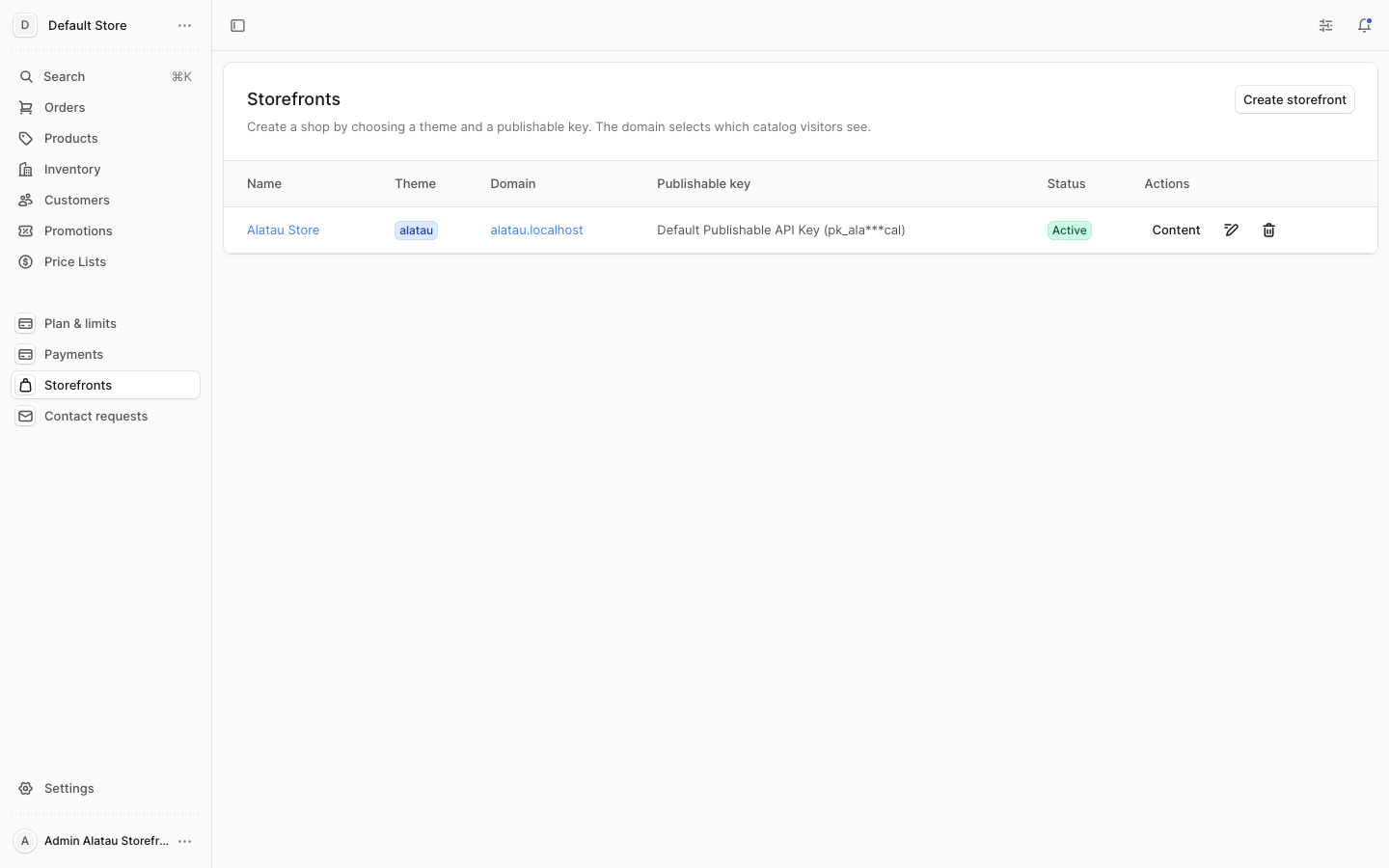The width and height of the screenshot is (1389, 868).
Task: Click the Orders cart icon
Action: tap(26, 108)
